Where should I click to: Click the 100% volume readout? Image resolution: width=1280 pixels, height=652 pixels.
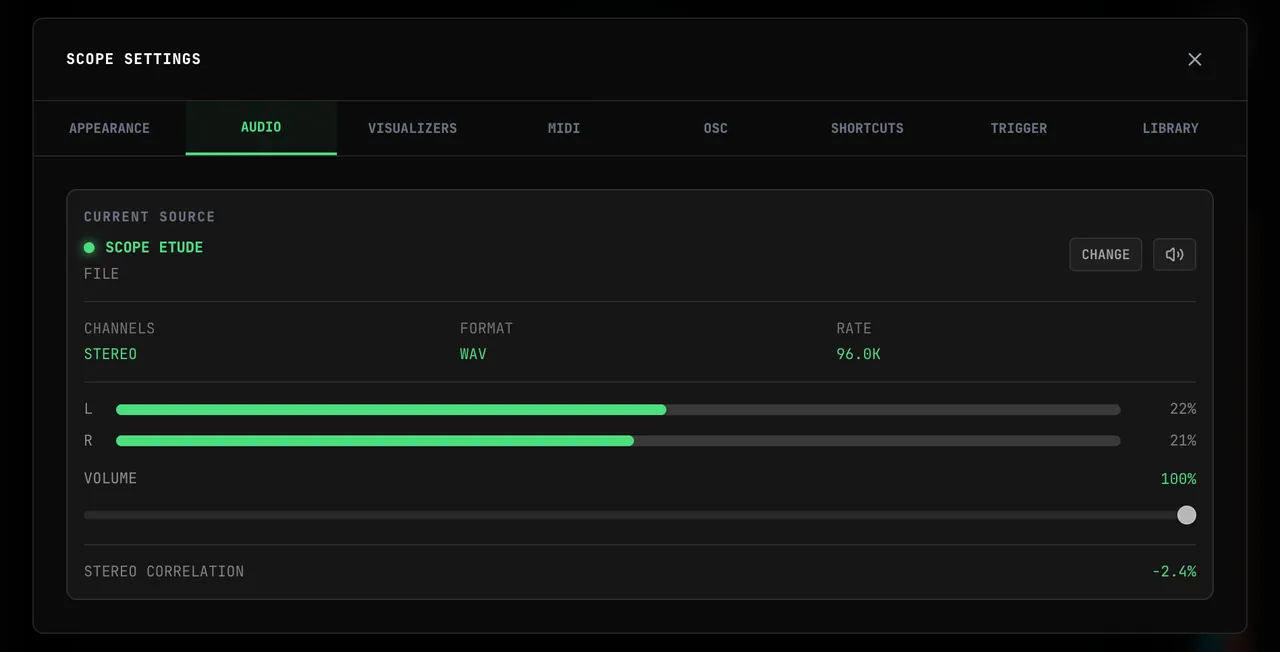pyautogui.click(x=1178, y=479)
